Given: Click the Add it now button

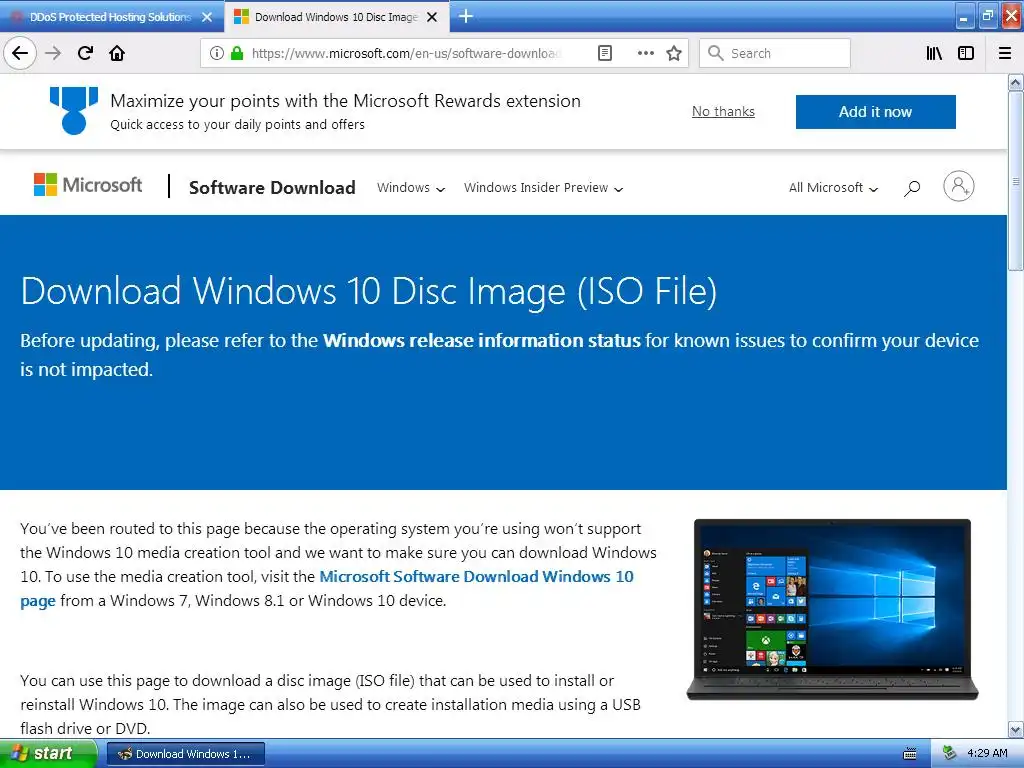Looking at the screenshot, I should pyautogui.click(x=875, y=112).
